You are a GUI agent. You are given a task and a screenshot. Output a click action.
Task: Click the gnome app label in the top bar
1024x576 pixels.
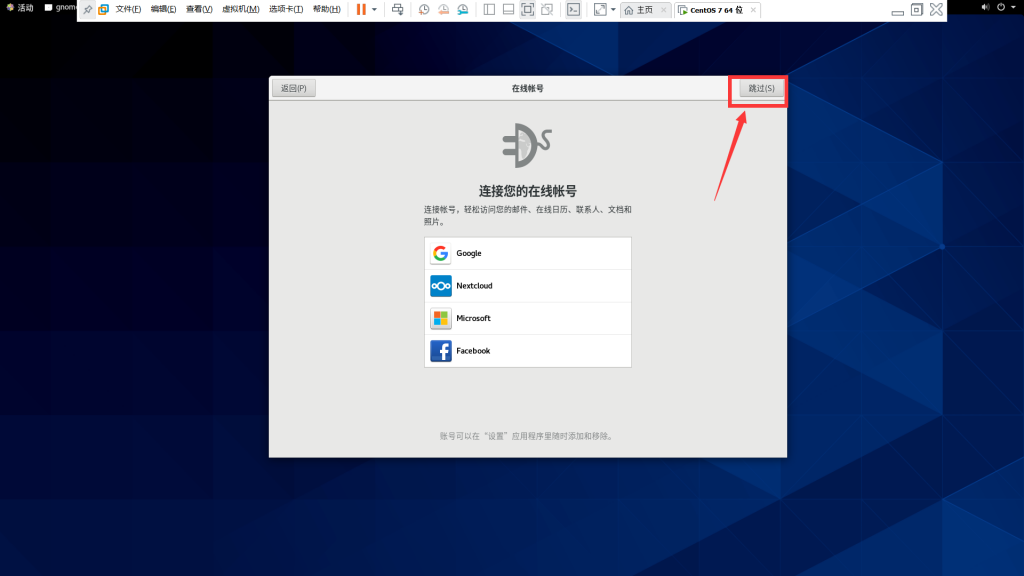tap(60, 7)
